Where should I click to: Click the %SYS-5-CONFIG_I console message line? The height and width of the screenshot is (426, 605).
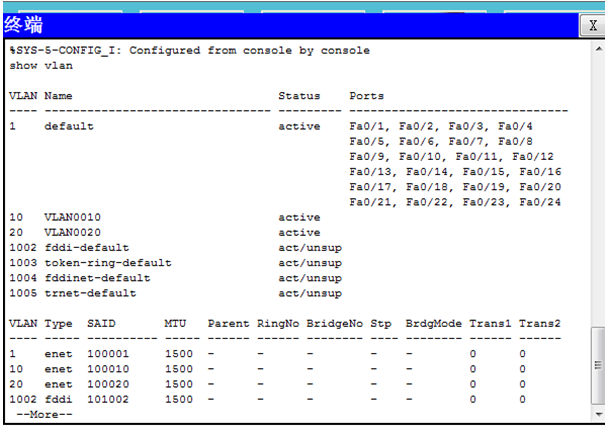190,50
